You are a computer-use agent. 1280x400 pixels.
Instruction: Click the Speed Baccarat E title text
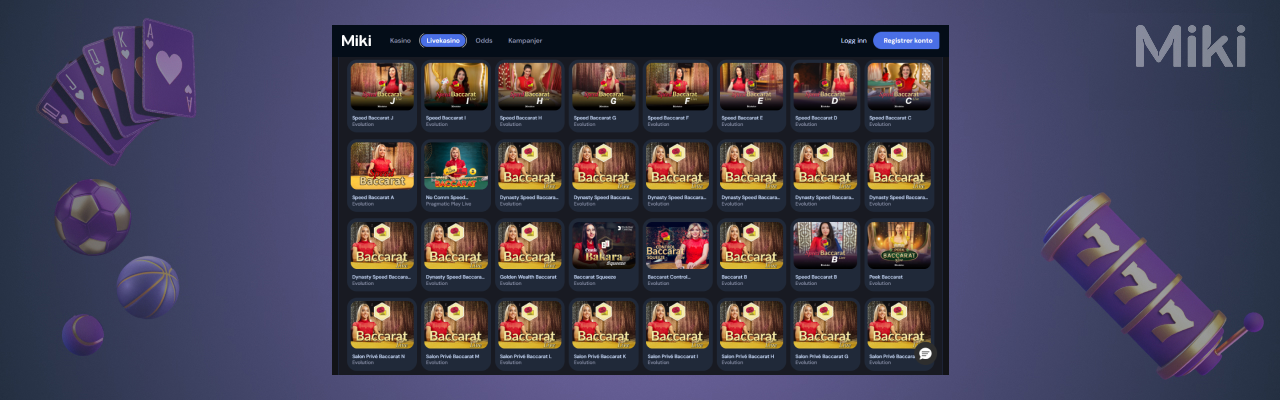coord(742,118)
